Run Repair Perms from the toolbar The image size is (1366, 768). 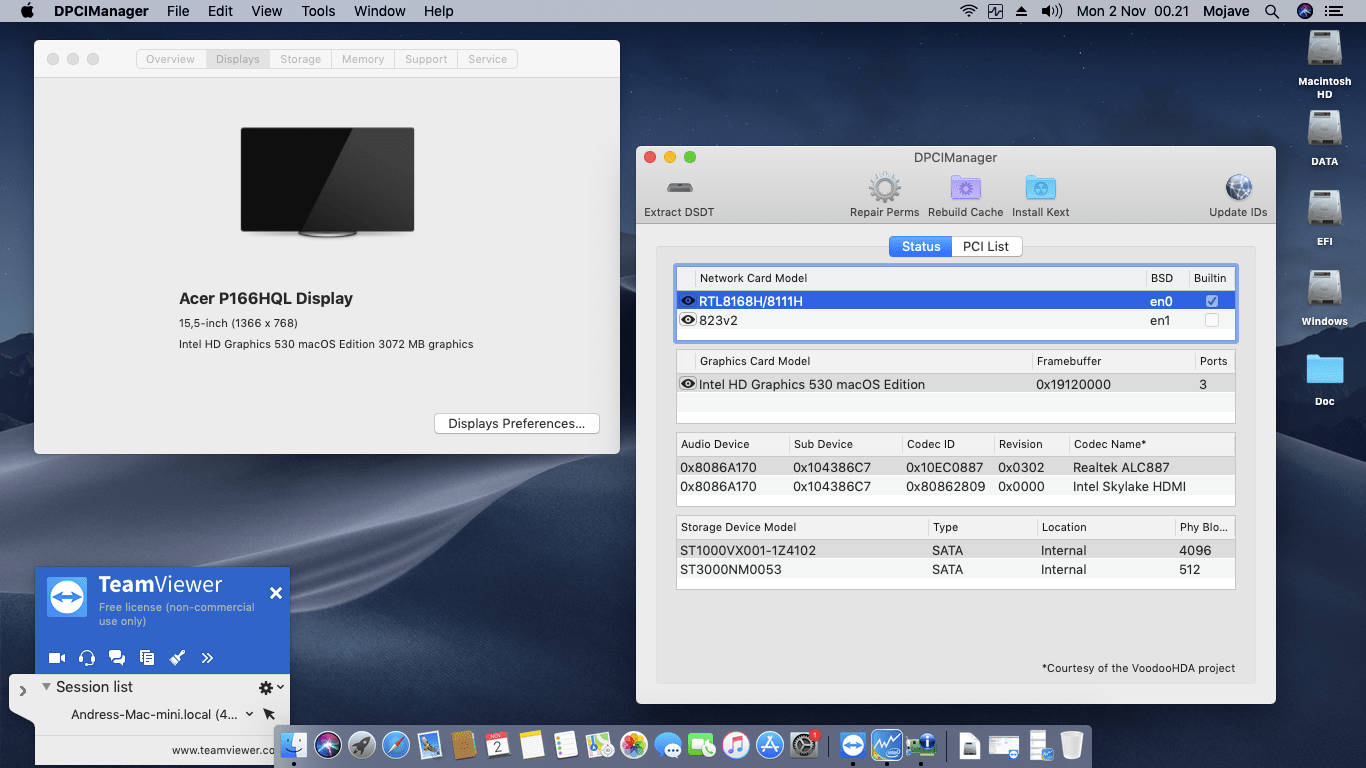884,188
